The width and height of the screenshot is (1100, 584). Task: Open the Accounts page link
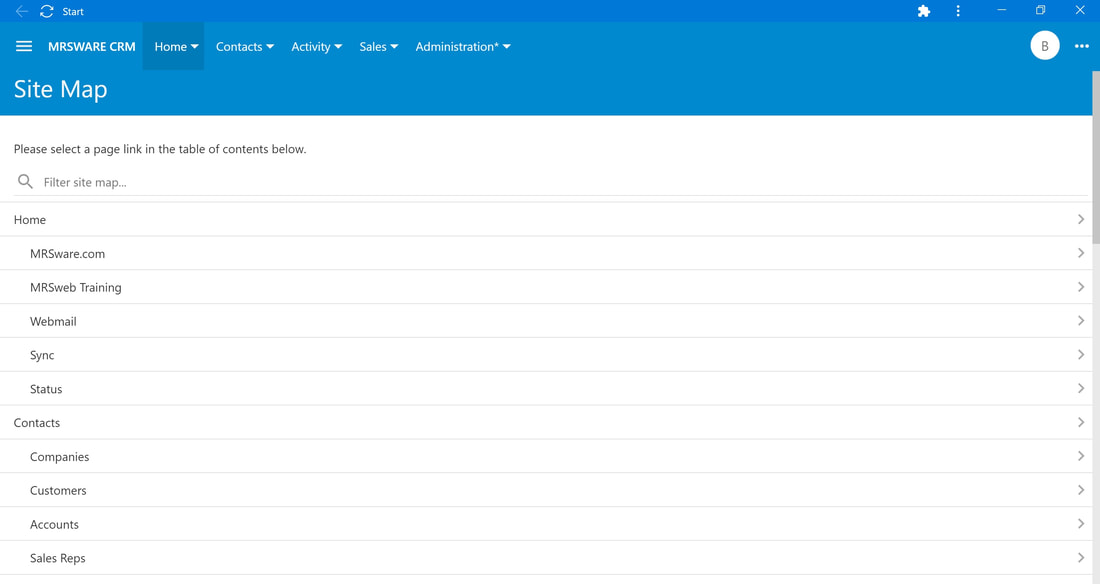coord(546,524)
